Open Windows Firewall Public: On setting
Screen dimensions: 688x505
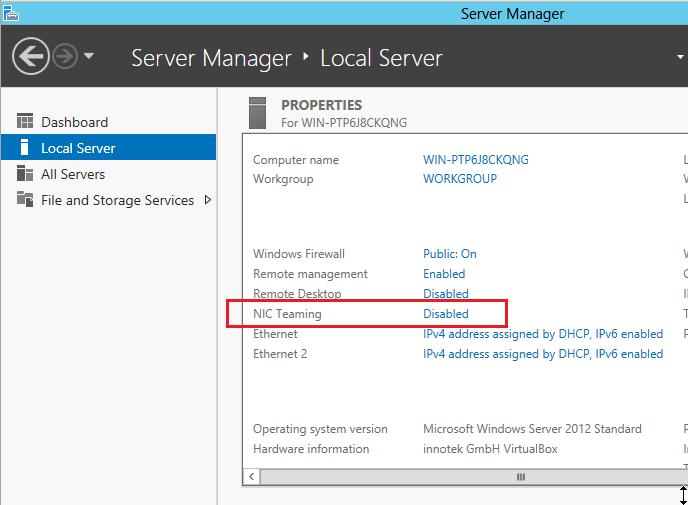click(x=450, y=254)
